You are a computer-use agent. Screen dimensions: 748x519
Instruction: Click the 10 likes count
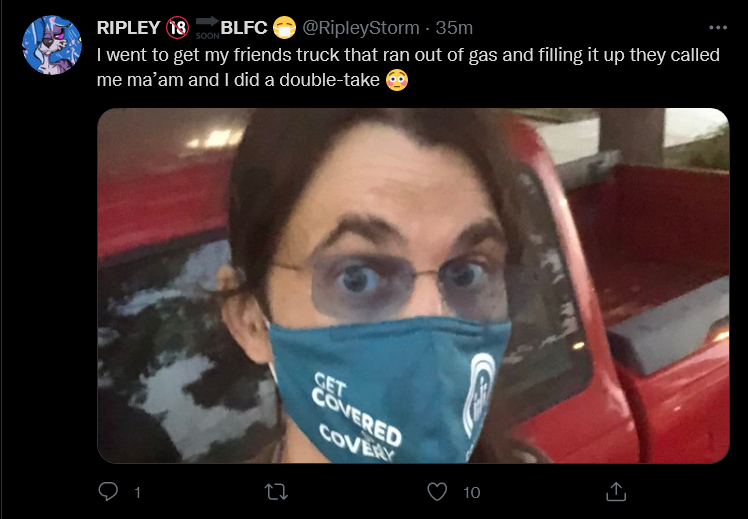click(471, 492)
